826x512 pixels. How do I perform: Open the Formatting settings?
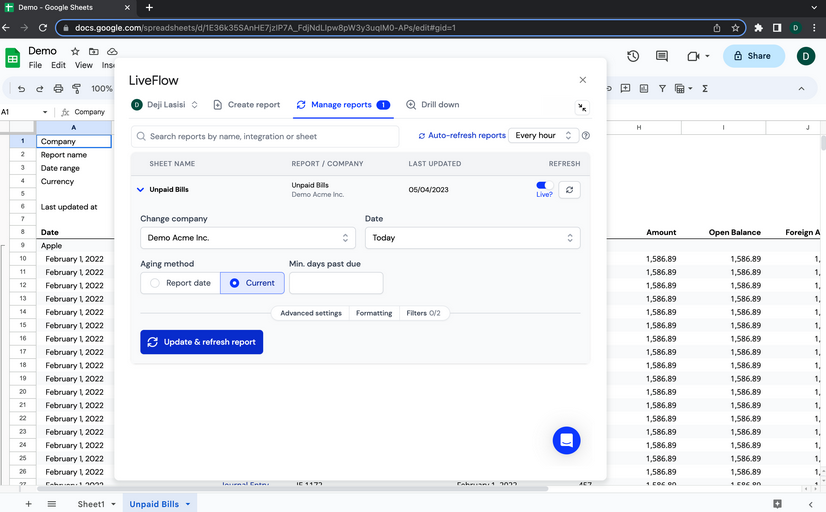point(374,313)
